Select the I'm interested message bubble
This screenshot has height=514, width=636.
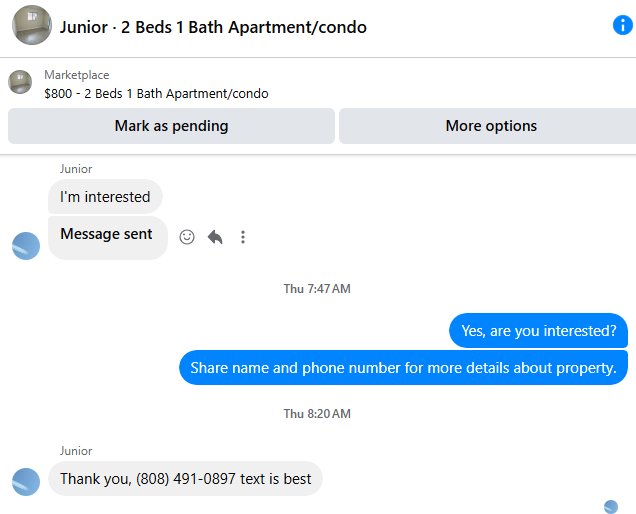[105, 197]
